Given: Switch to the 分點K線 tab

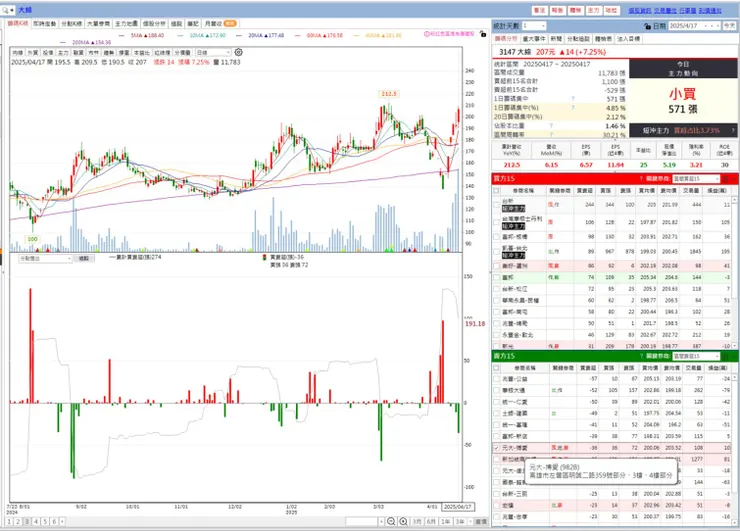Looking at the screenshot, I should point(72,24).
